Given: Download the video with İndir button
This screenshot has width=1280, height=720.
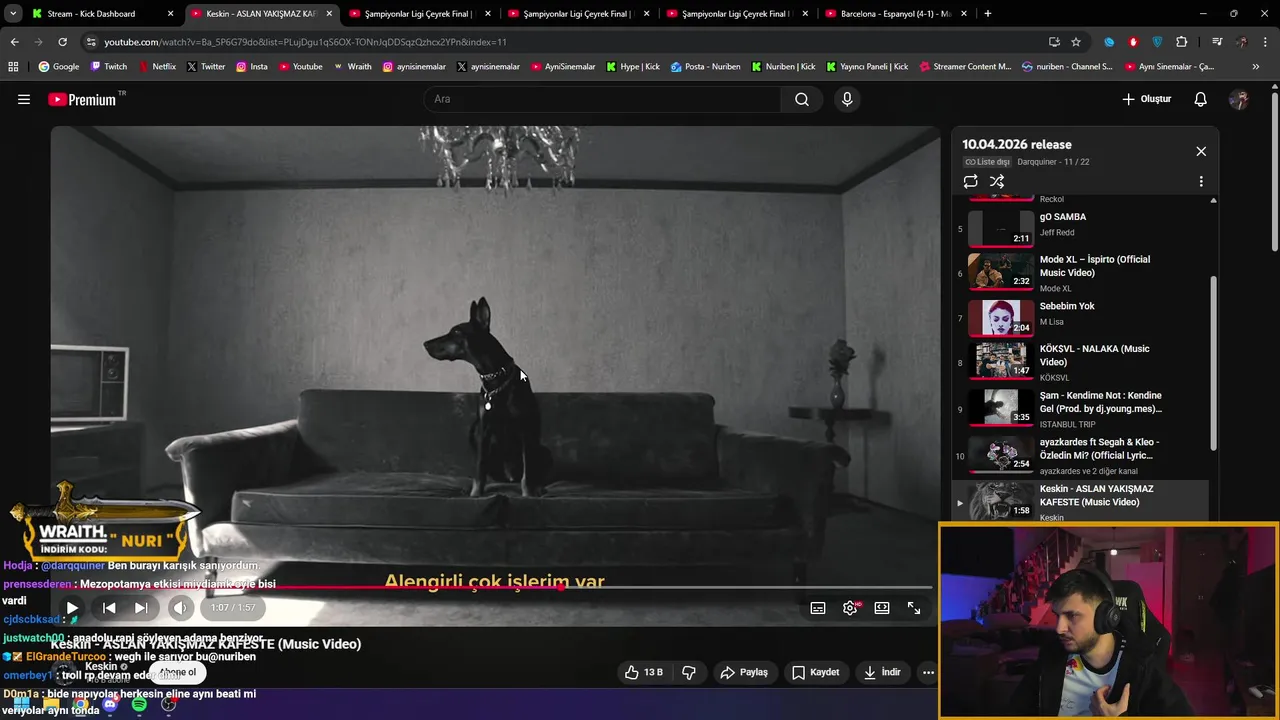Looking at the screenshot, I should pos(882,672).
